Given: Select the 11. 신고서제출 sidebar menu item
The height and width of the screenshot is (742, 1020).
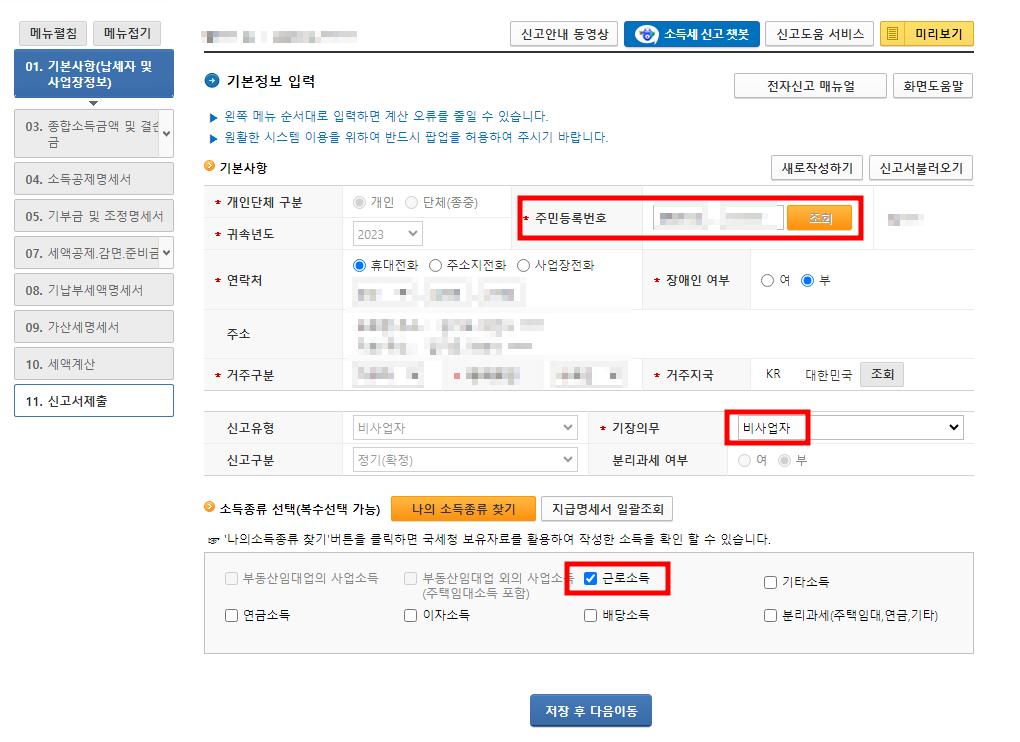Looking at the screenshot, I should [93, 399].
